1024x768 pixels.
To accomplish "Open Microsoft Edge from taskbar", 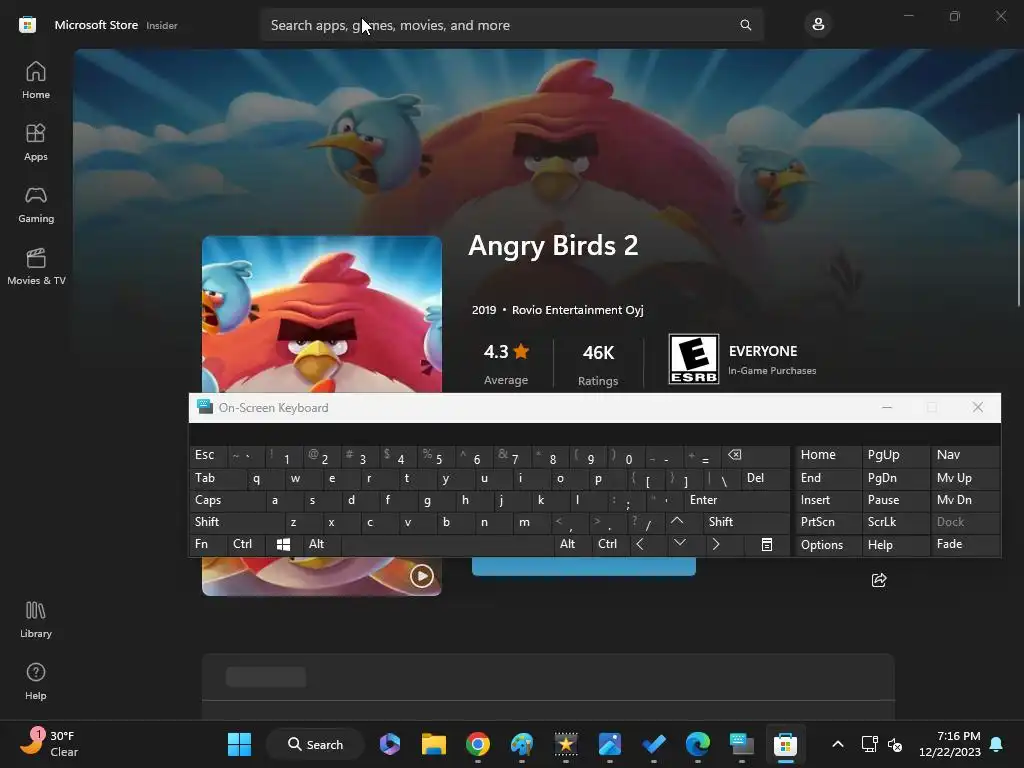I will coord(697,744).
